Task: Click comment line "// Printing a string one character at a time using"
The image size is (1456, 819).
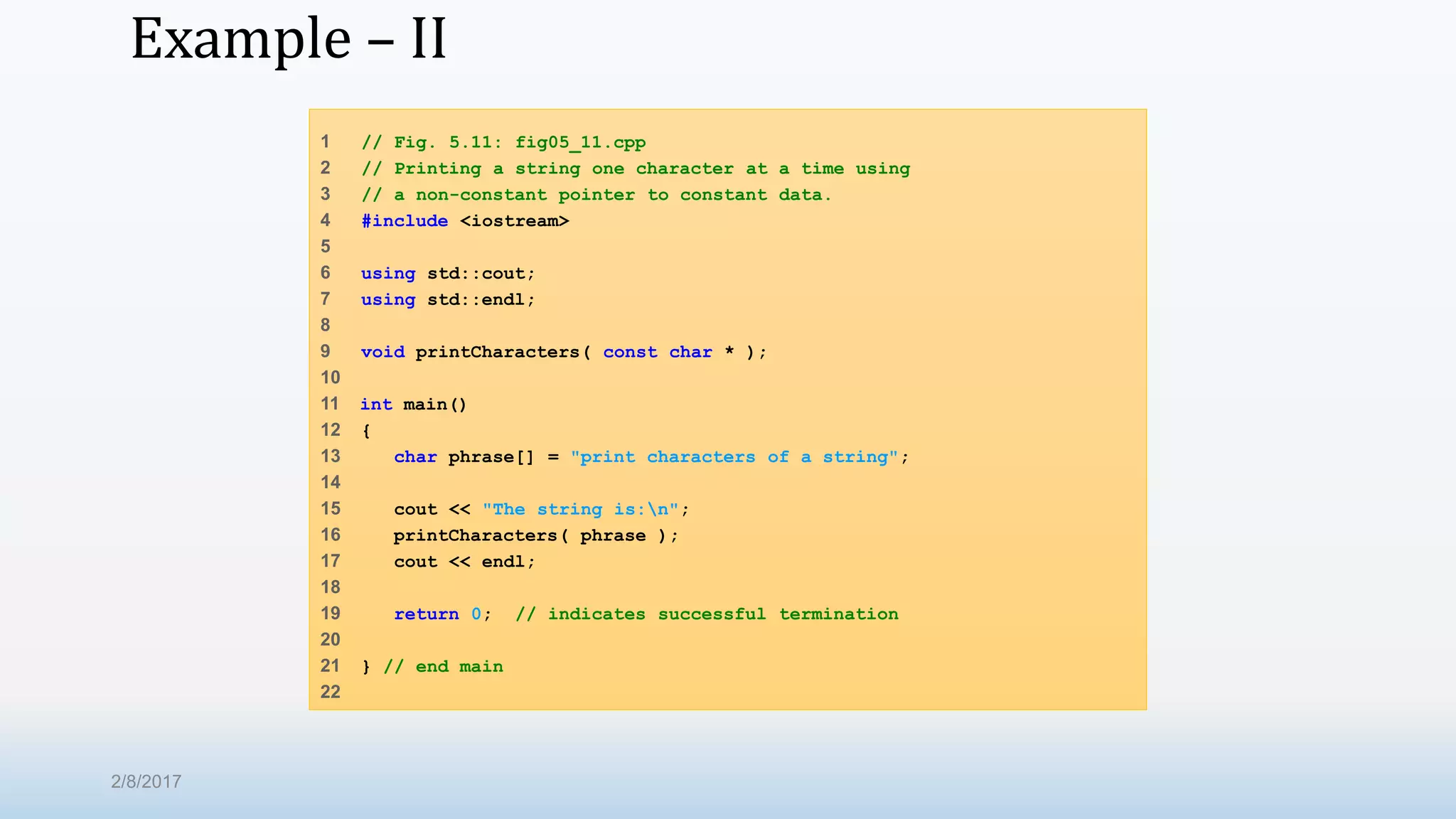Action: [x=636, y=168]
